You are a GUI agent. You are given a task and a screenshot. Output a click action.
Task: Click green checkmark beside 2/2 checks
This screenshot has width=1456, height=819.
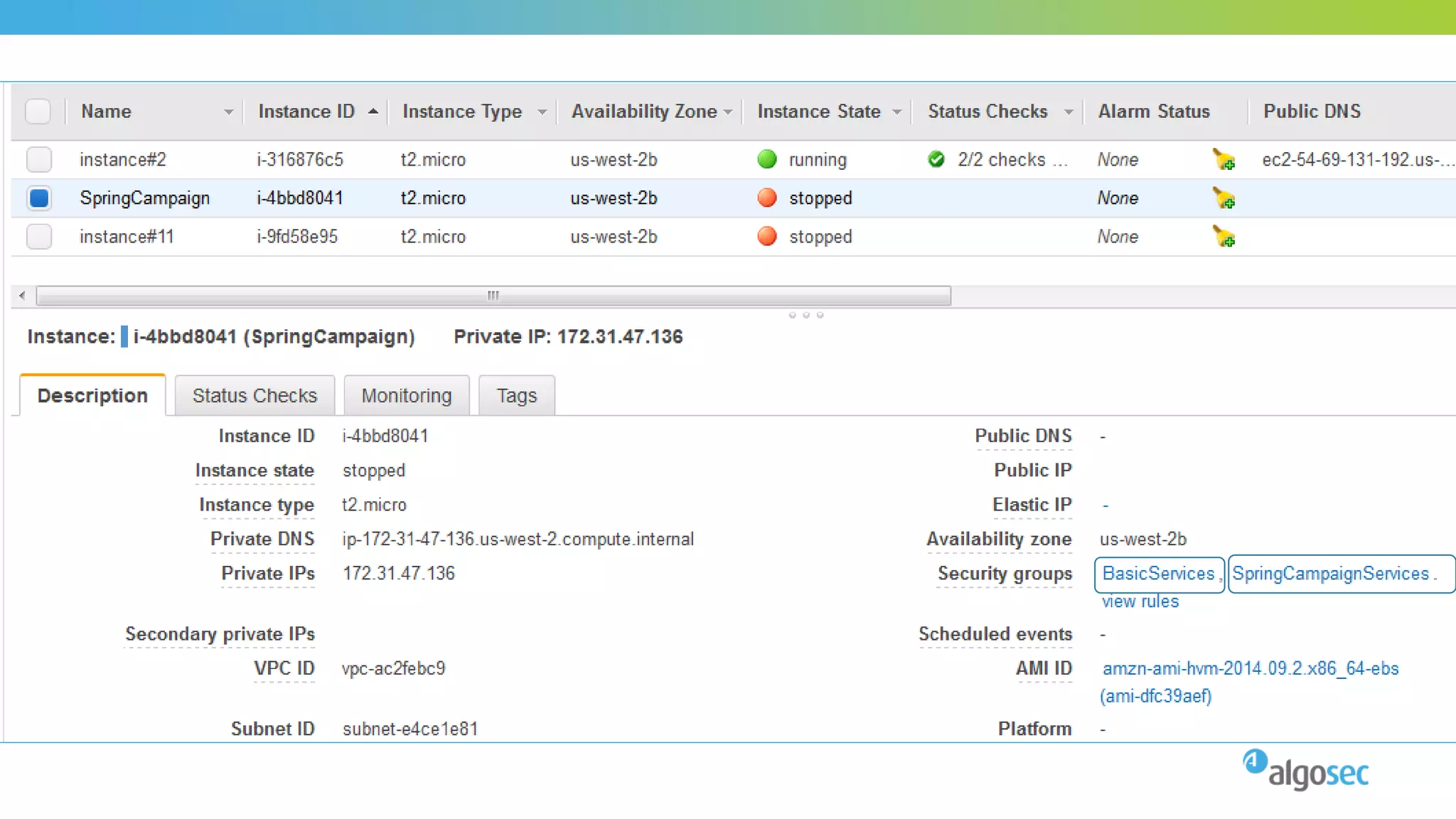pyautogui.click(x=936, y=159)
